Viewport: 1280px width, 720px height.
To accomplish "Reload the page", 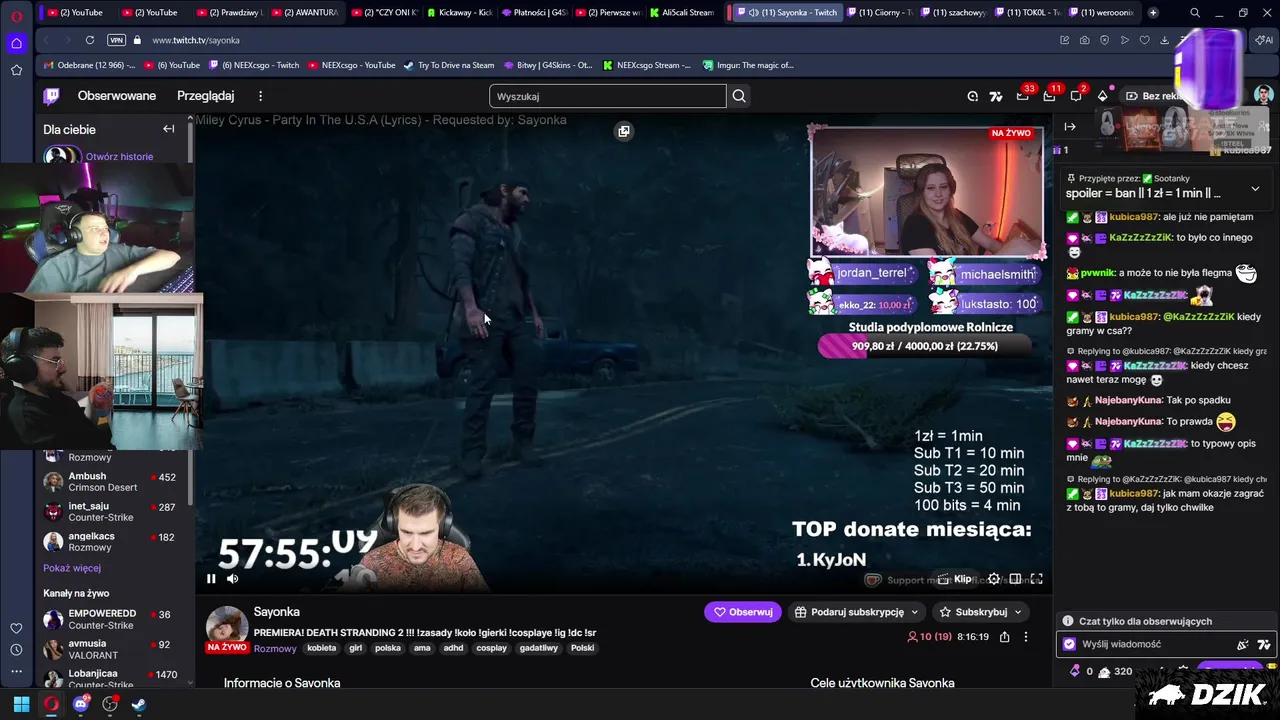I will 90,40.
